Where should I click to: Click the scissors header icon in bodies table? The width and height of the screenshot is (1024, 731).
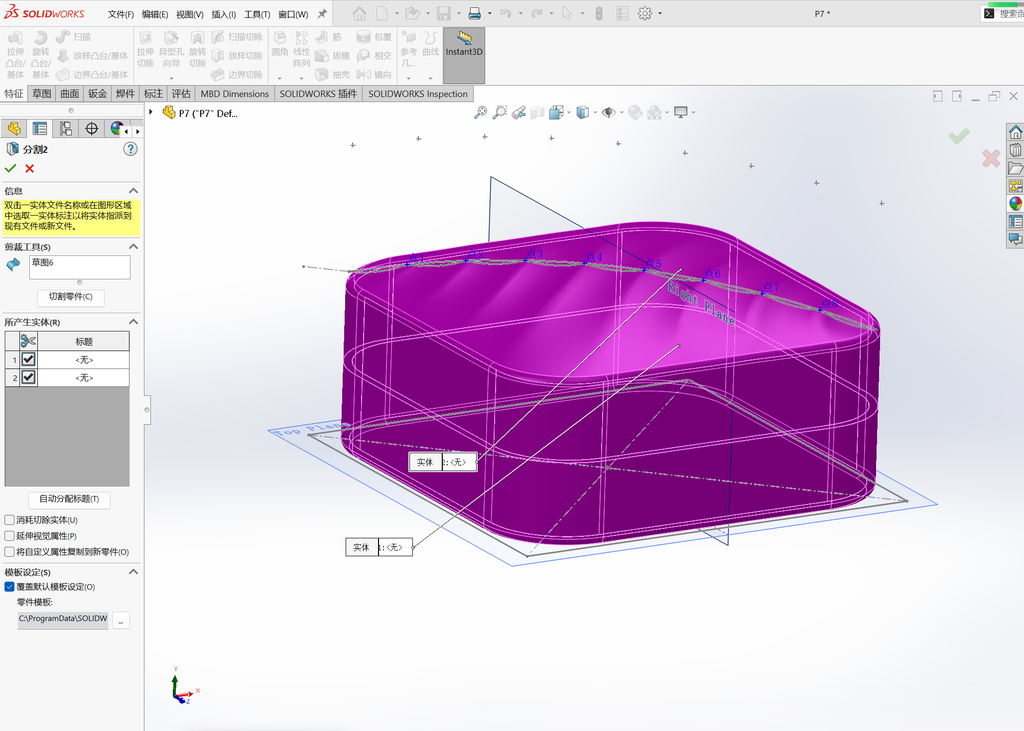pos(28,341)
